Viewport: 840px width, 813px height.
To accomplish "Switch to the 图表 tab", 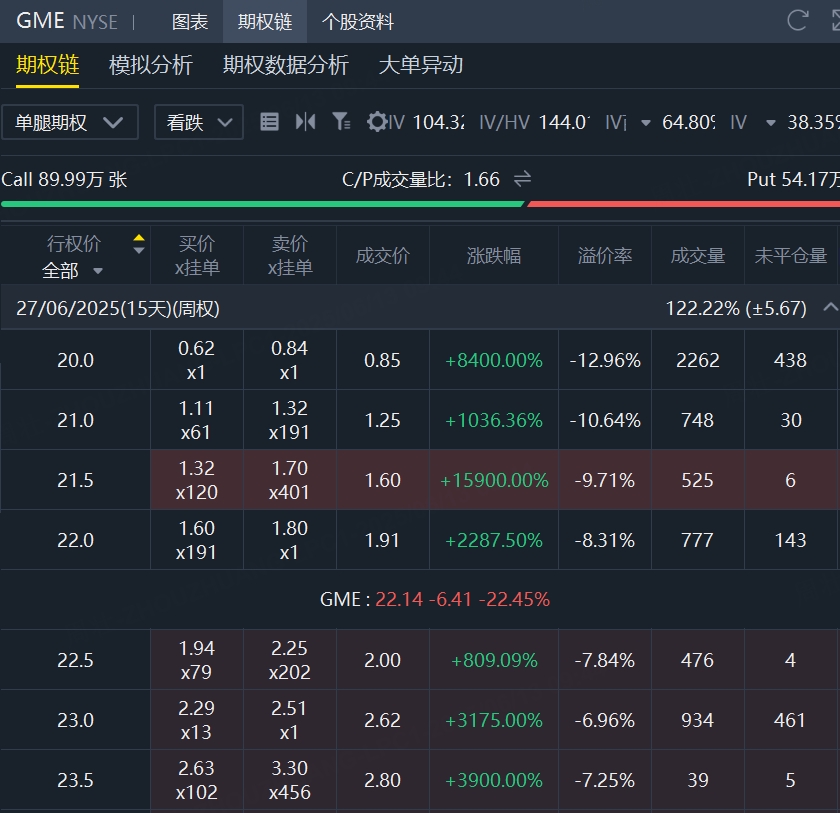I will [x=190, y=22].
